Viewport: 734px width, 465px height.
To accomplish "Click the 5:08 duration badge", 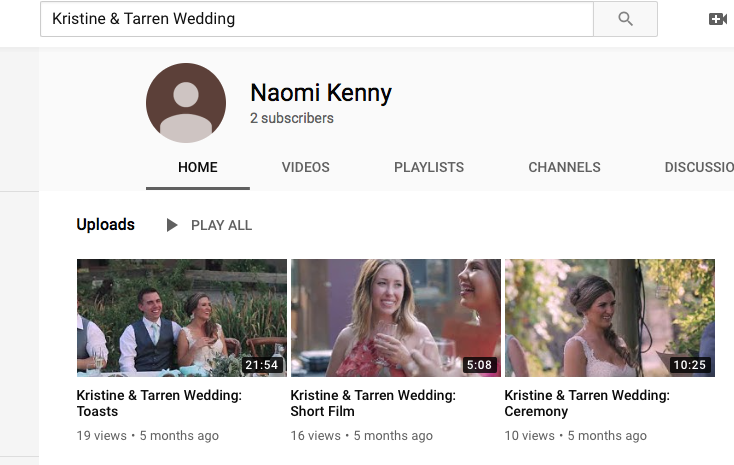I will pyautogui.click(x=479, y=365).
